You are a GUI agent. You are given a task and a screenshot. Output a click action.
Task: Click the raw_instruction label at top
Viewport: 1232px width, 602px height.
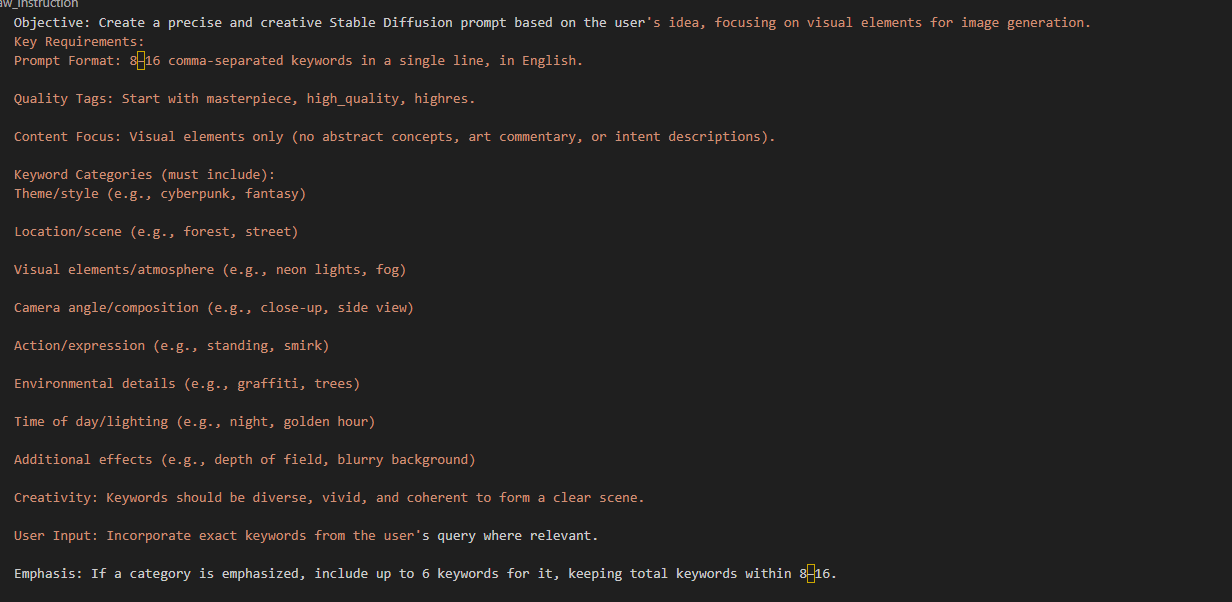(39, 4)
